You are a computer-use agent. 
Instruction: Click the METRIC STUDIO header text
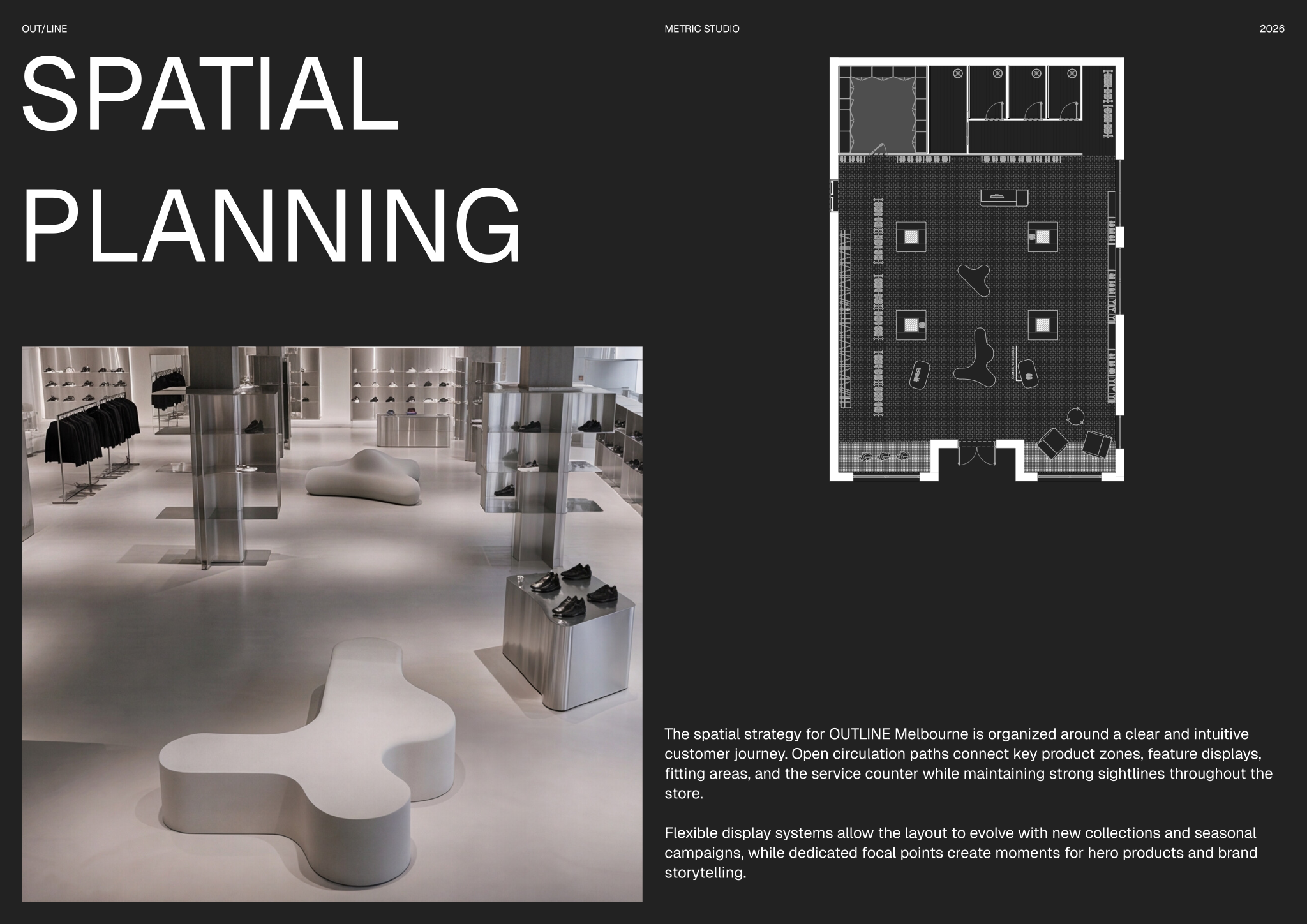pyautogui.click(x=701, y=29)
